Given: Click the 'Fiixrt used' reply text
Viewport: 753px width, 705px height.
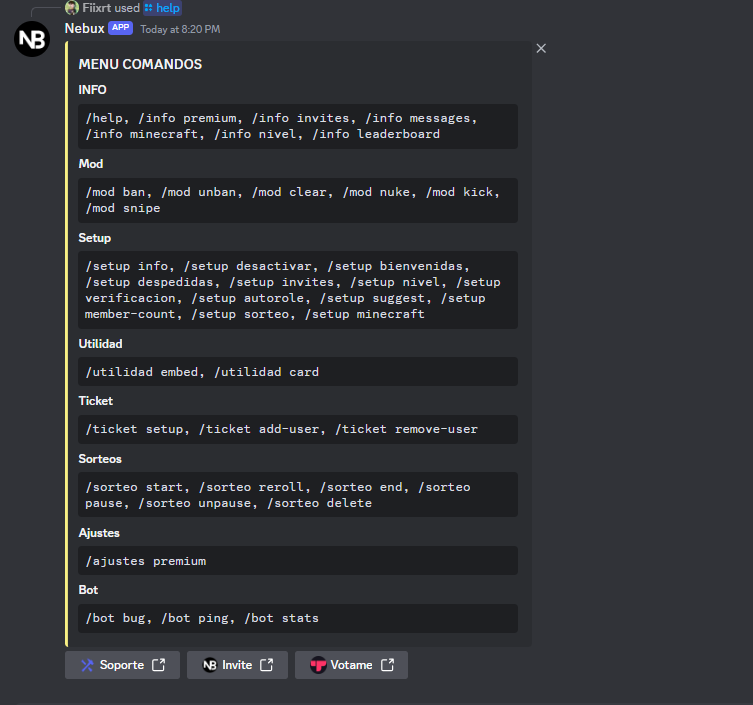Looking at the screenshot, I should (111, 8).
